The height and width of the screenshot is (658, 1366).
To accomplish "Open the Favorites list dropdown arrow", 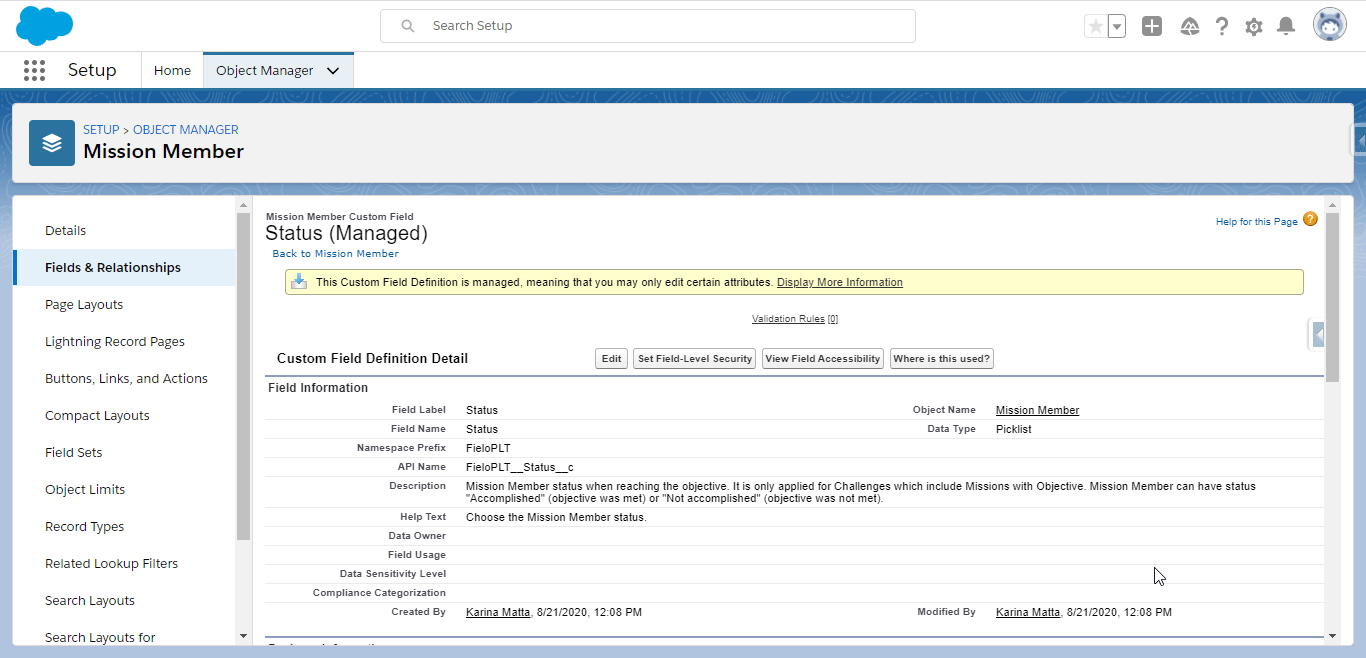I will (x=1117, y=26).
